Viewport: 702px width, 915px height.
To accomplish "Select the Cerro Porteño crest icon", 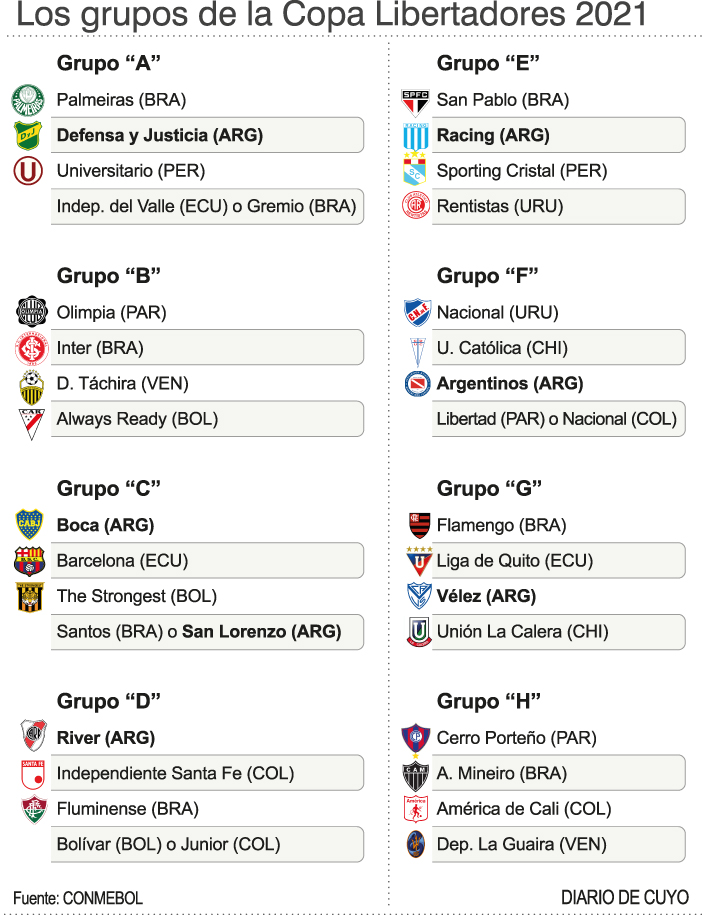I will [x=415, y=738].
